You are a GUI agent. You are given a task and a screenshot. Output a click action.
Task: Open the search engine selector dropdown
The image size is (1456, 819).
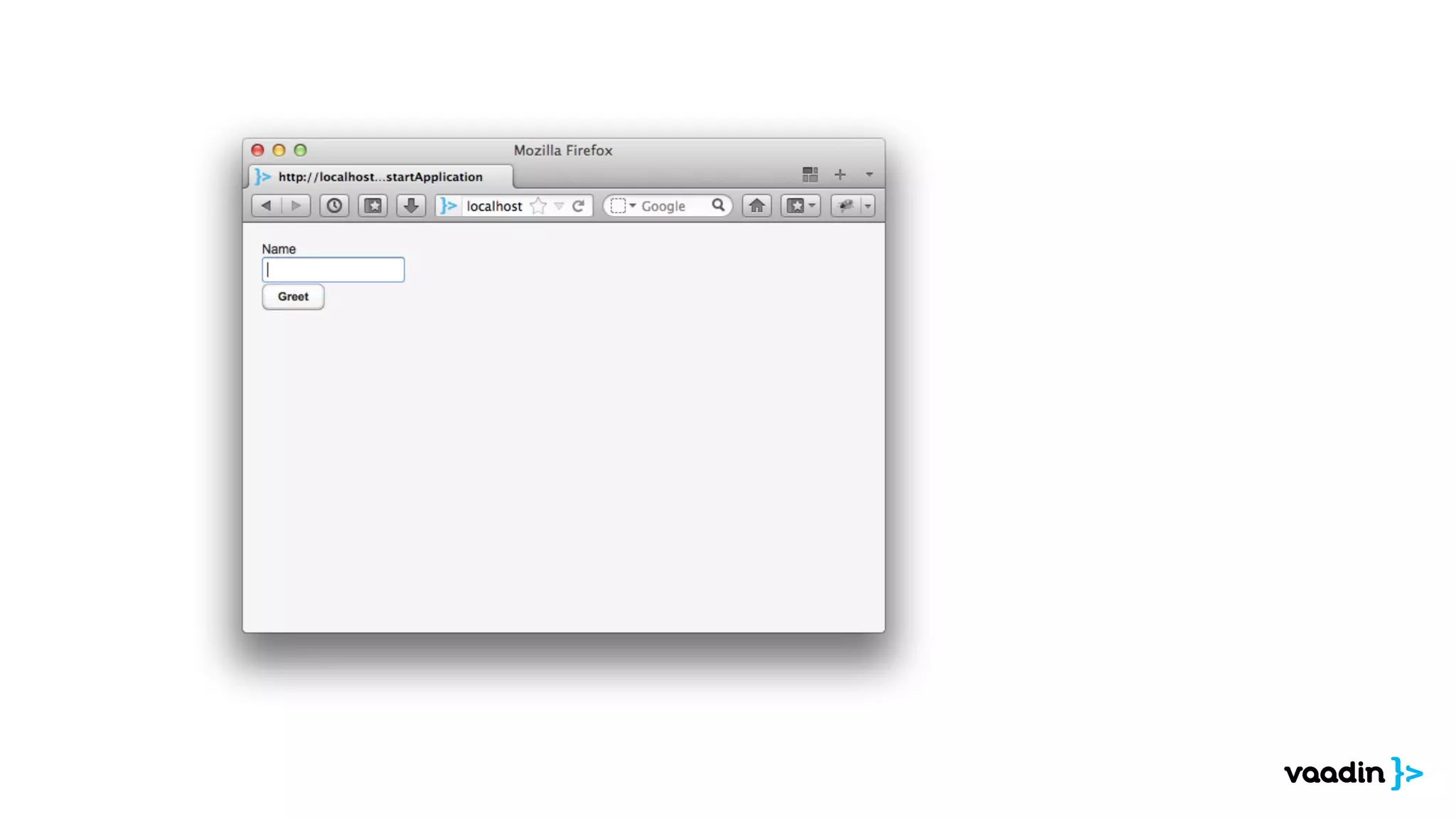point(622,206)
